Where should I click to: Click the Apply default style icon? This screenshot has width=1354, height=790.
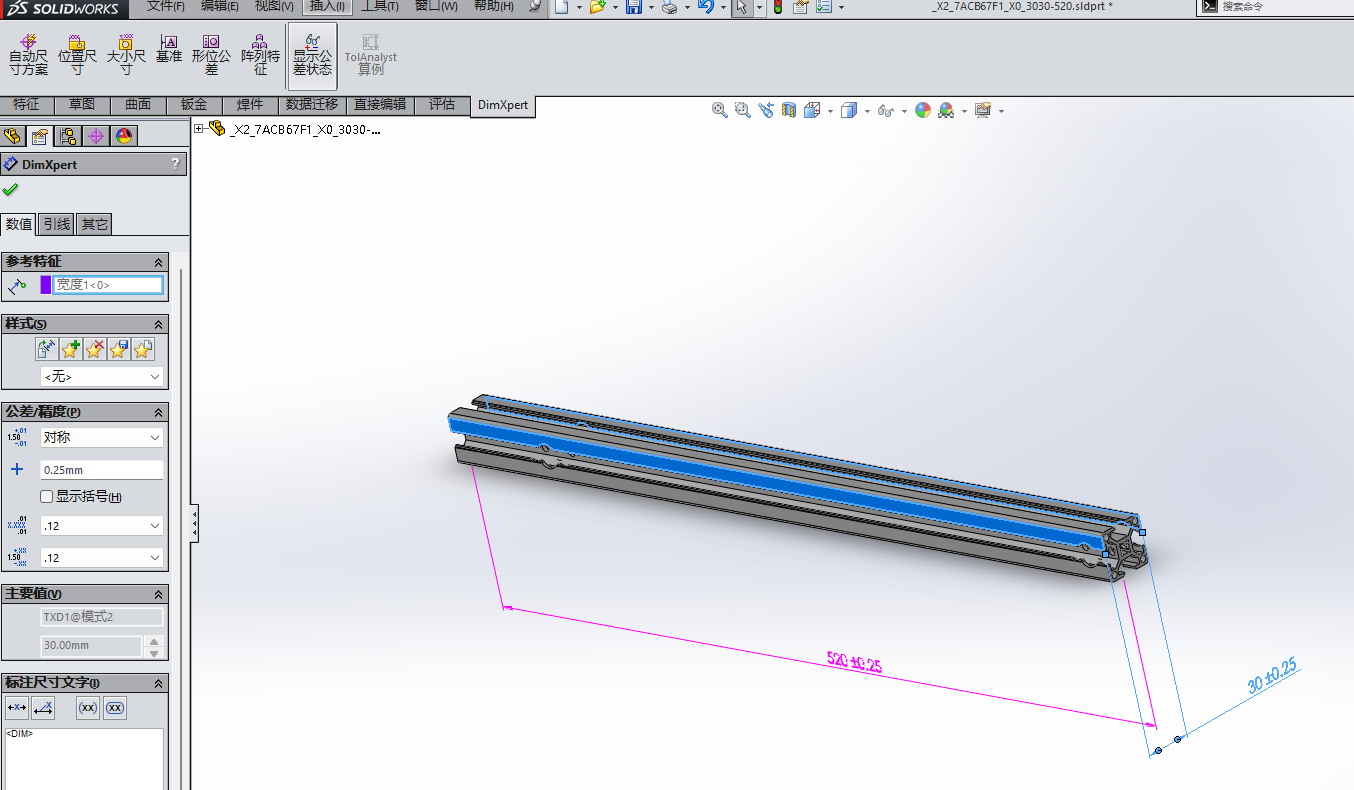(46, 349)
